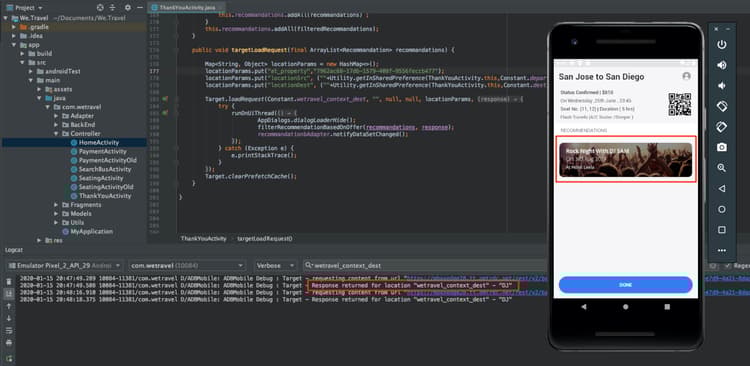Image resolution: width=750 pixels, height=366 pixels.
Task: Open the Project view selector
Action: pos(25,8)
